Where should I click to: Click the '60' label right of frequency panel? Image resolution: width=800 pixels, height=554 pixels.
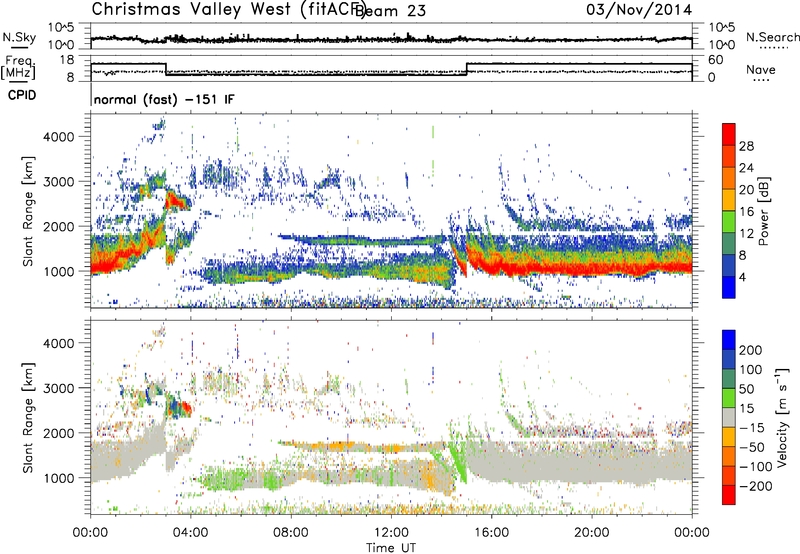point(716,60)
